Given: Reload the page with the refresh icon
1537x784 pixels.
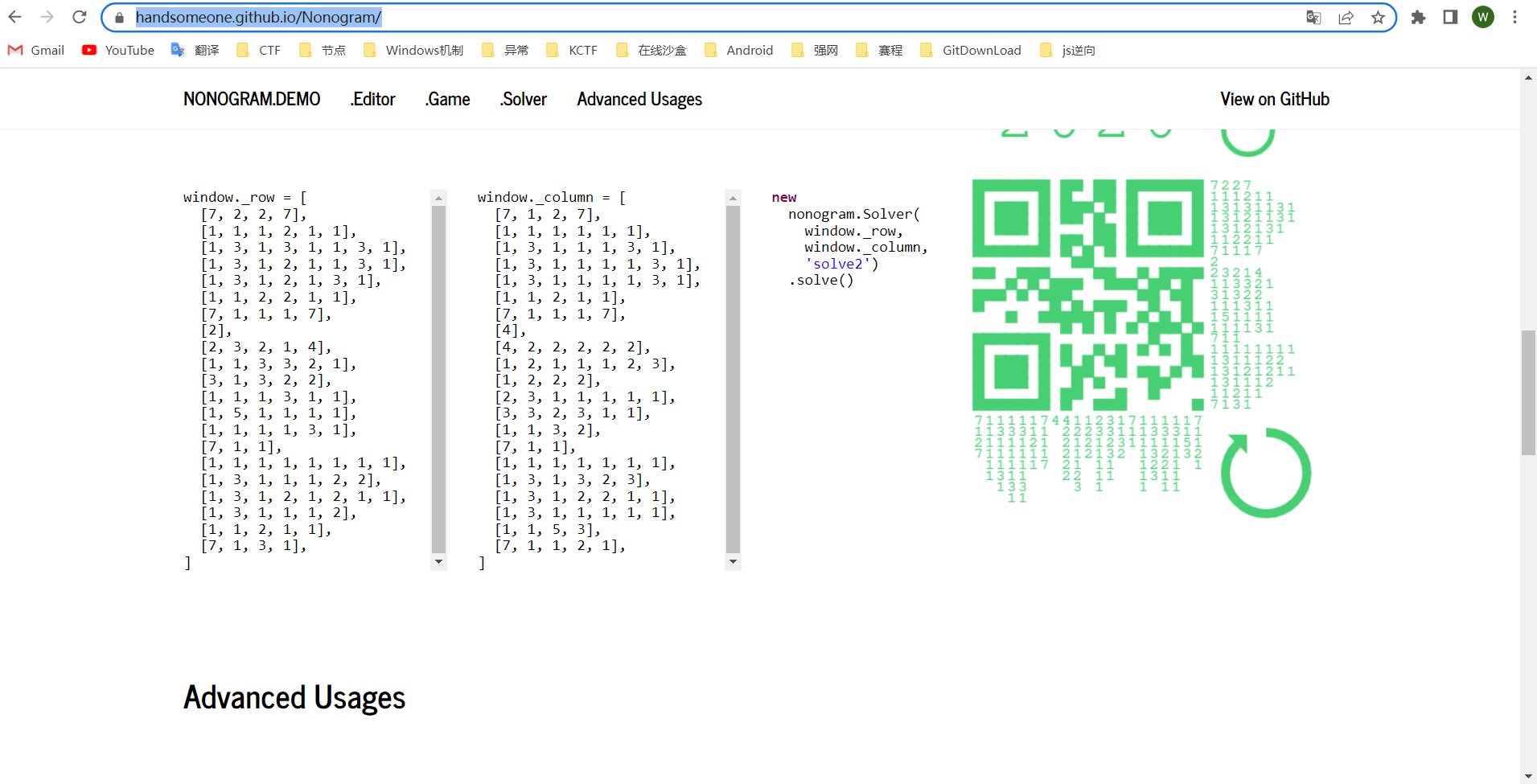Looking at the screenshot, I should click(79, 17).
